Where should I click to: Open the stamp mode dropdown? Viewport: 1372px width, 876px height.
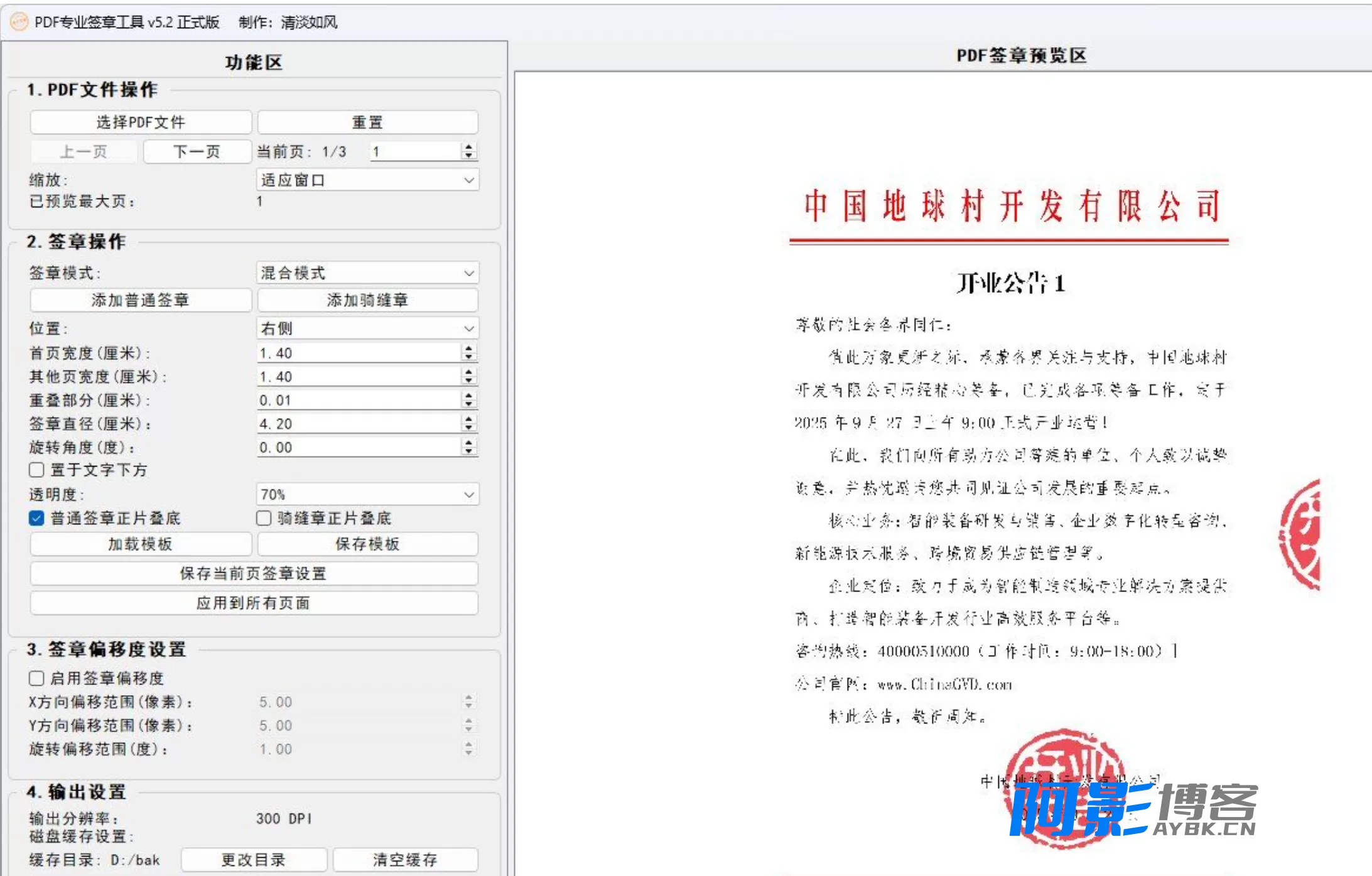click(x=367, y=273)
